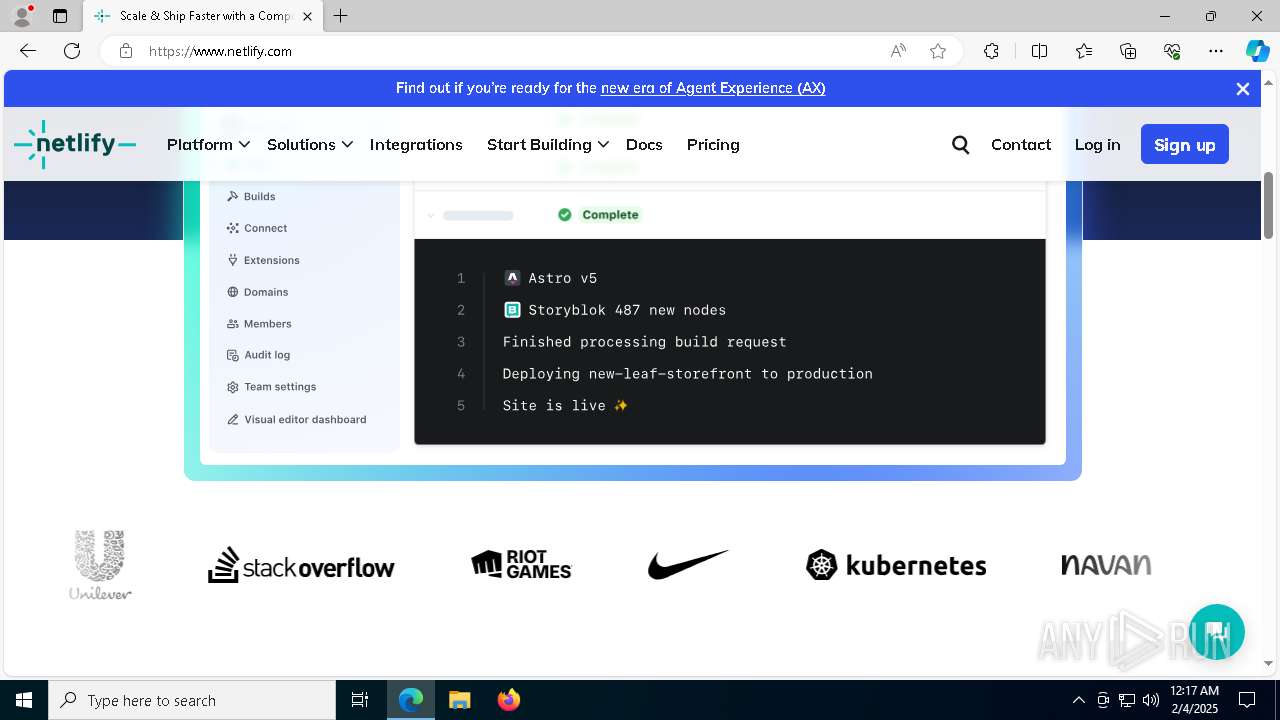The height and width of the screenshot is (720, 1280).
Task: Click the Netlify logo
Action: pos(75,145)
